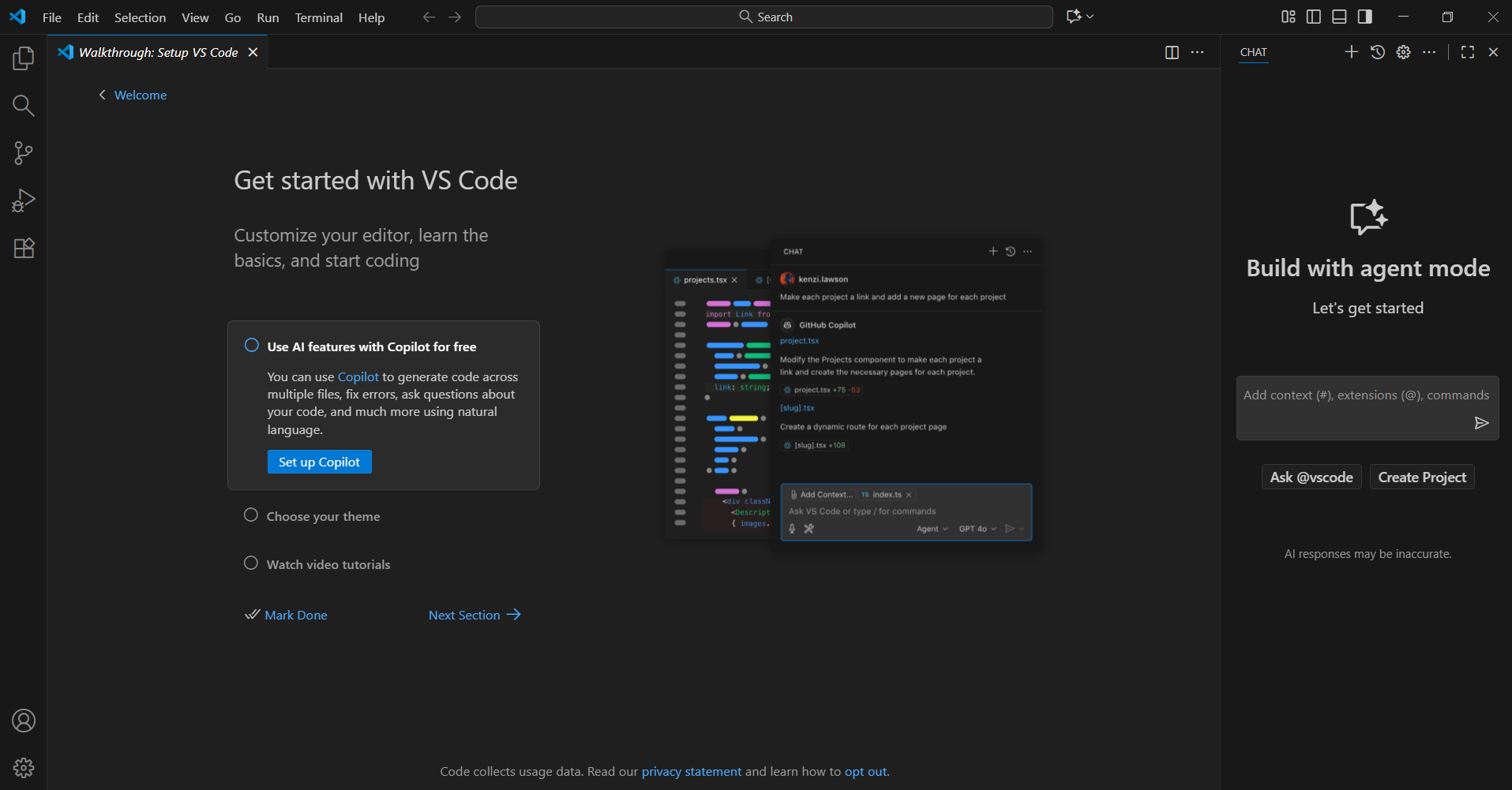Click the Copilot chat icon in title bar
The image size is (1512, 790).
pos(1074,17)
